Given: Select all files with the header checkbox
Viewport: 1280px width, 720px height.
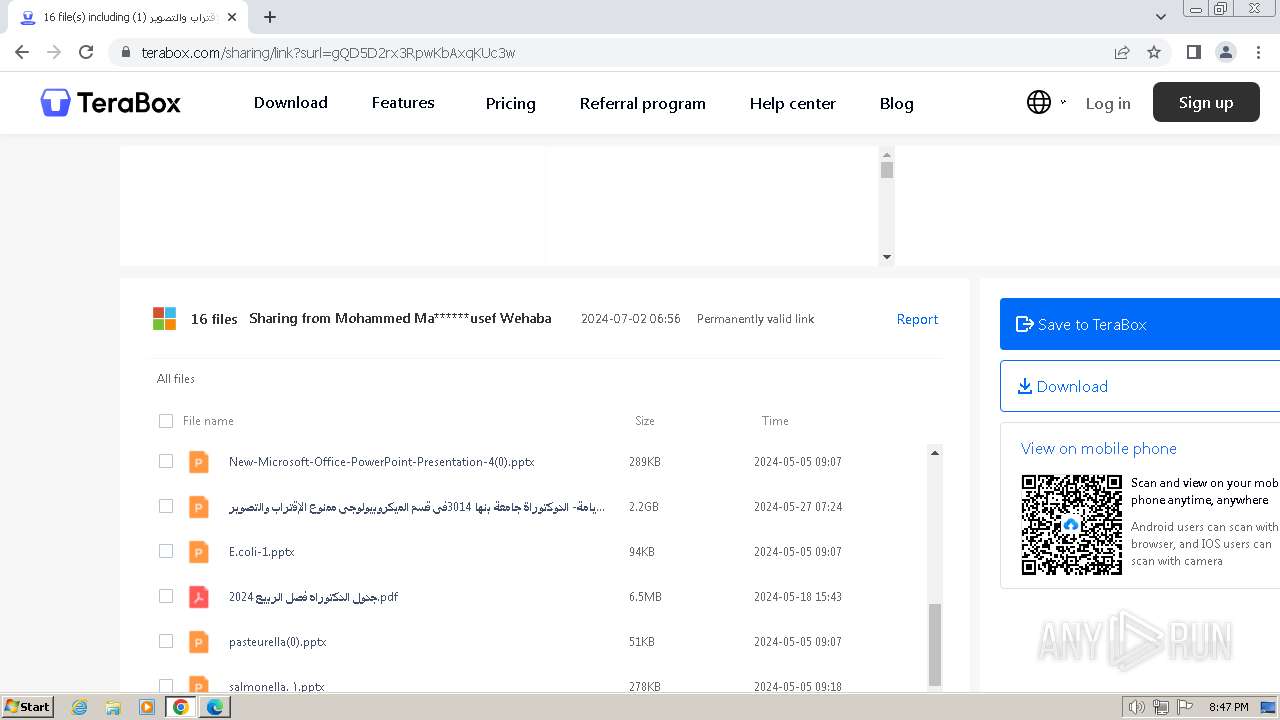Looking at the screenshot, I should point(166,421).
